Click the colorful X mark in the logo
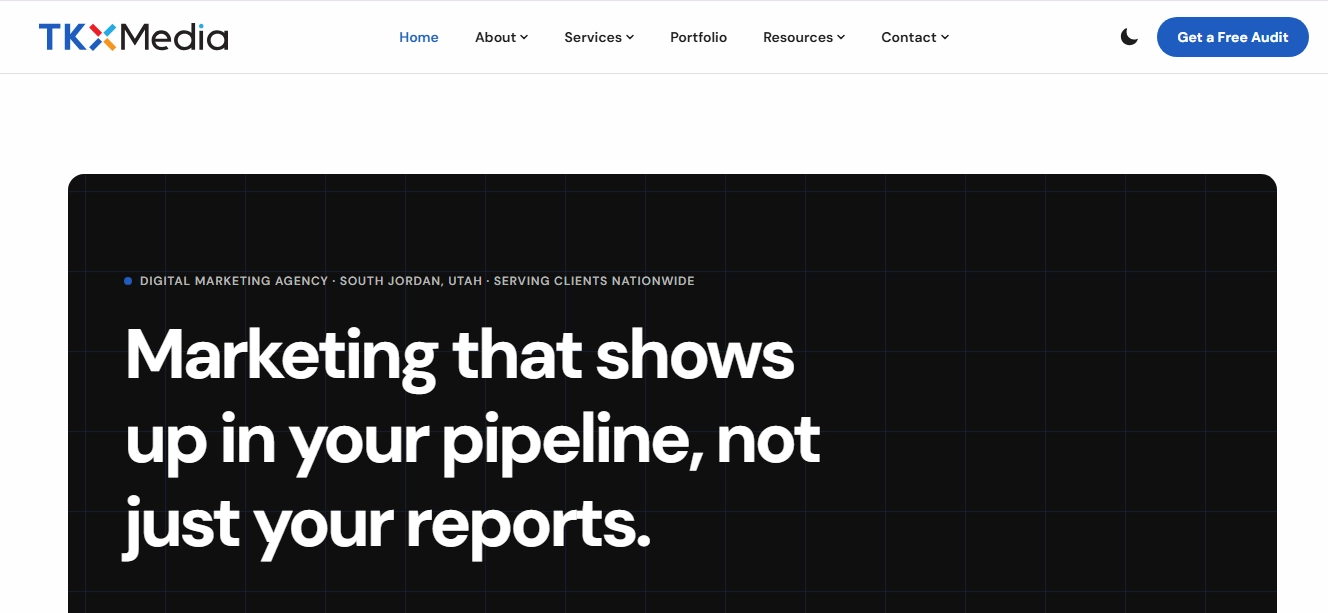1328x613 pixels. [x=103, y=37]
